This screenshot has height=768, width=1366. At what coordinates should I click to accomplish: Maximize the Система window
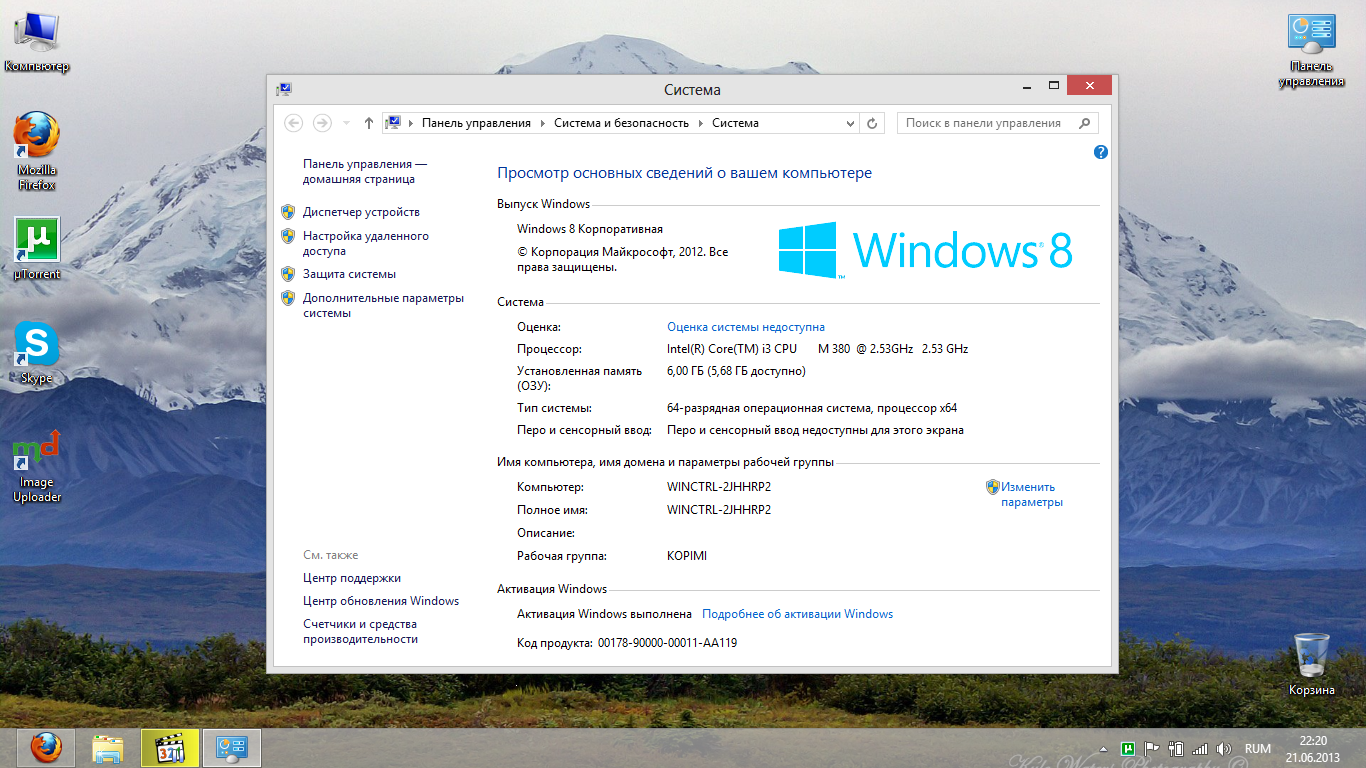[x=1054, y=86]
